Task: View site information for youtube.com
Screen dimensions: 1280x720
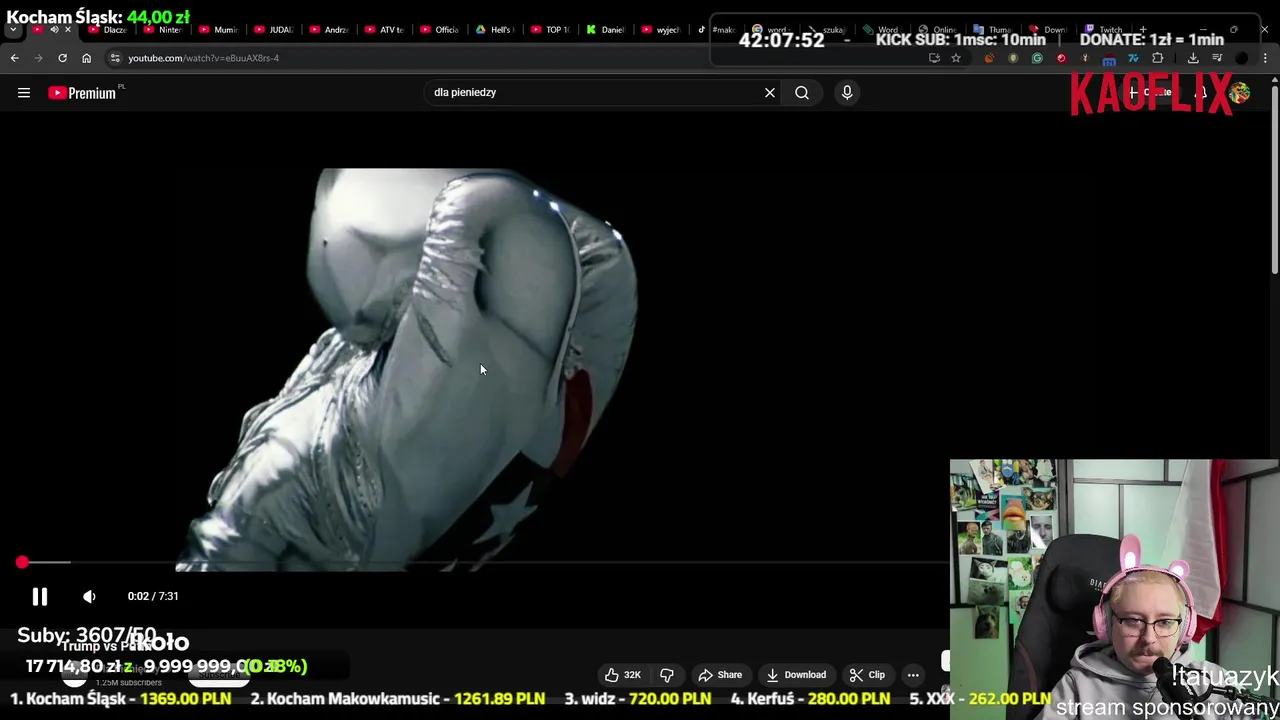Action: coord(115,58)
